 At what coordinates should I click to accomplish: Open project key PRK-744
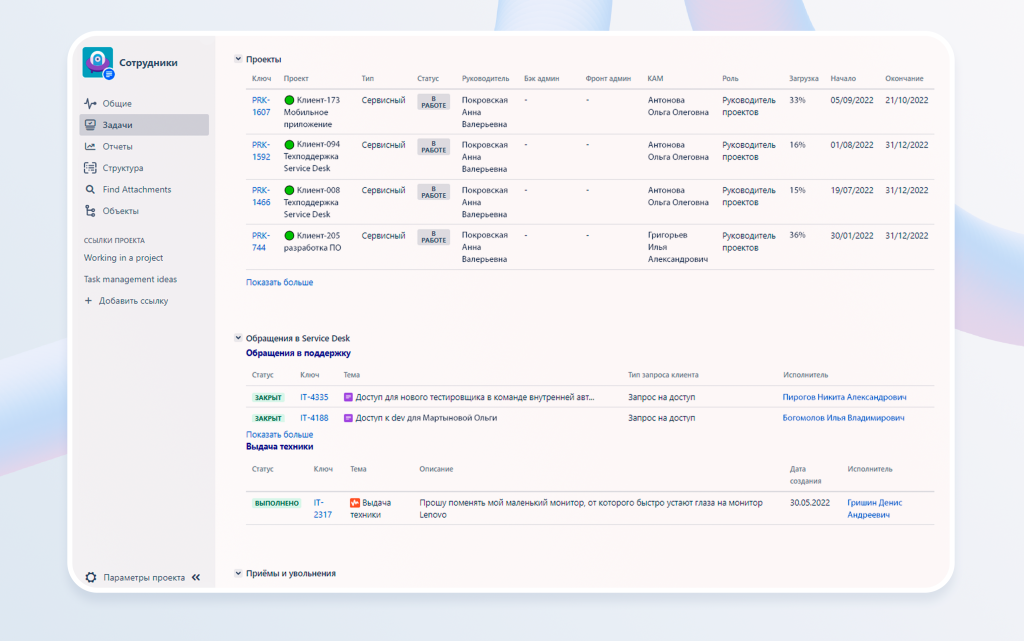pyautogui.click(x=261, y=242)
